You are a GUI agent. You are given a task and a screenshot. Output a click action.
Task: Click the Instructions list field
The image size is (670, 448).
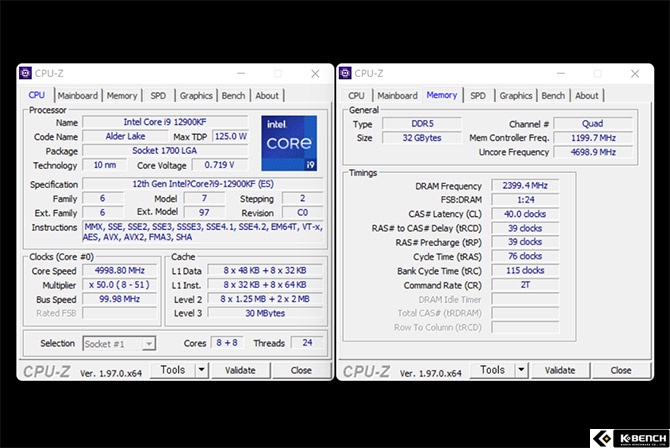pos(203,232)
